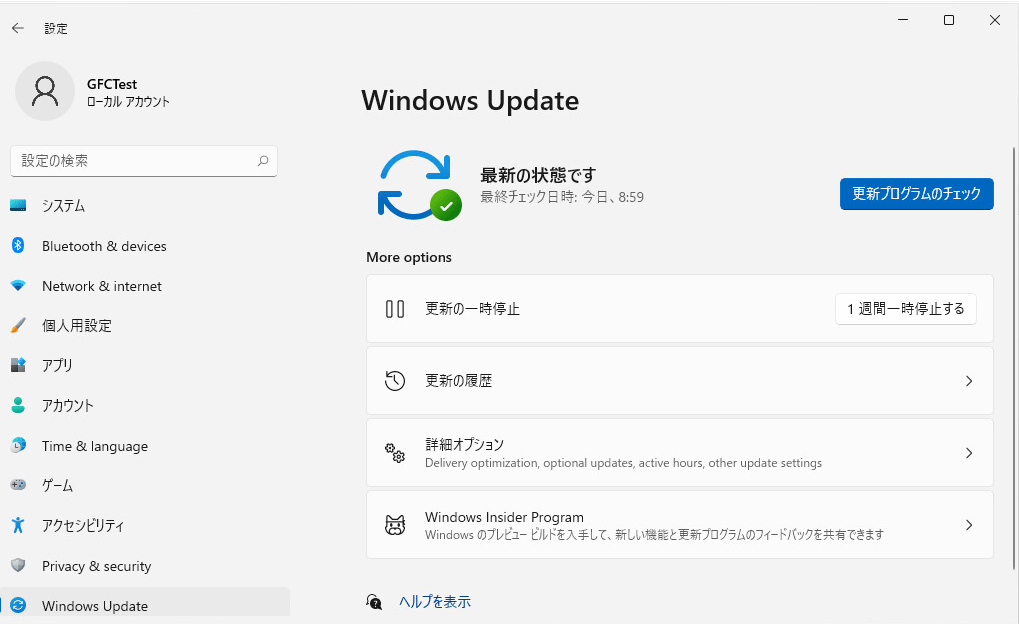Maximize the Settings window

coord(949,20)
